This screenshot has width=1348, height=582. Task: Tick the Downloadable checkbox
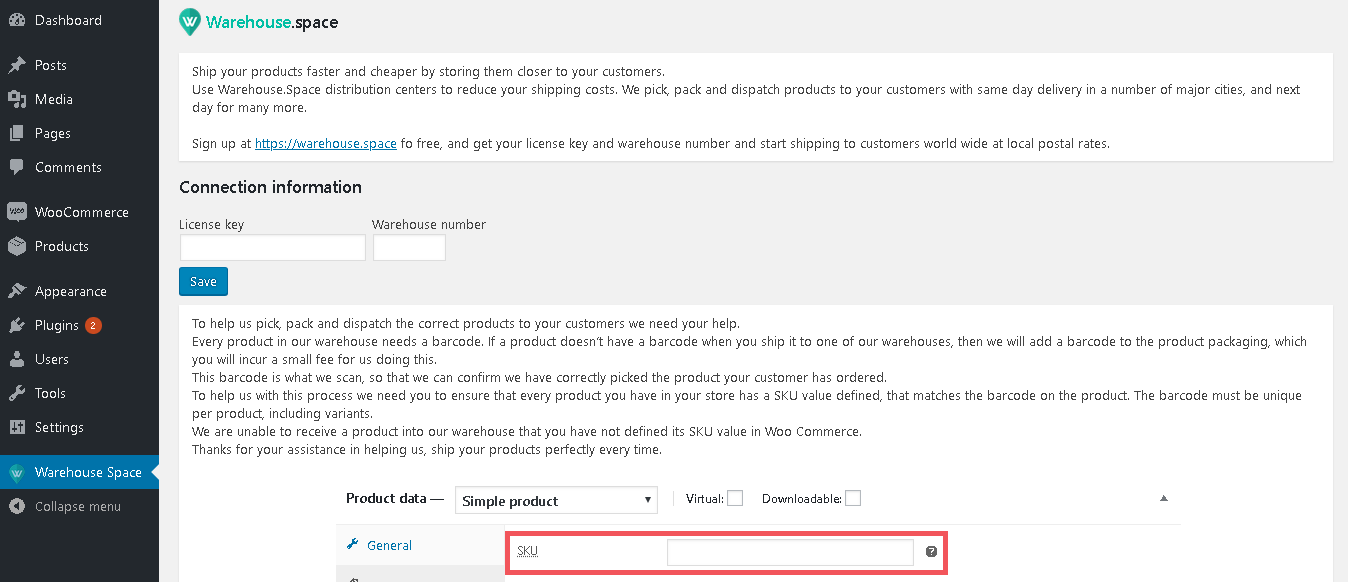pyautogui.click(x=852, y=498)
